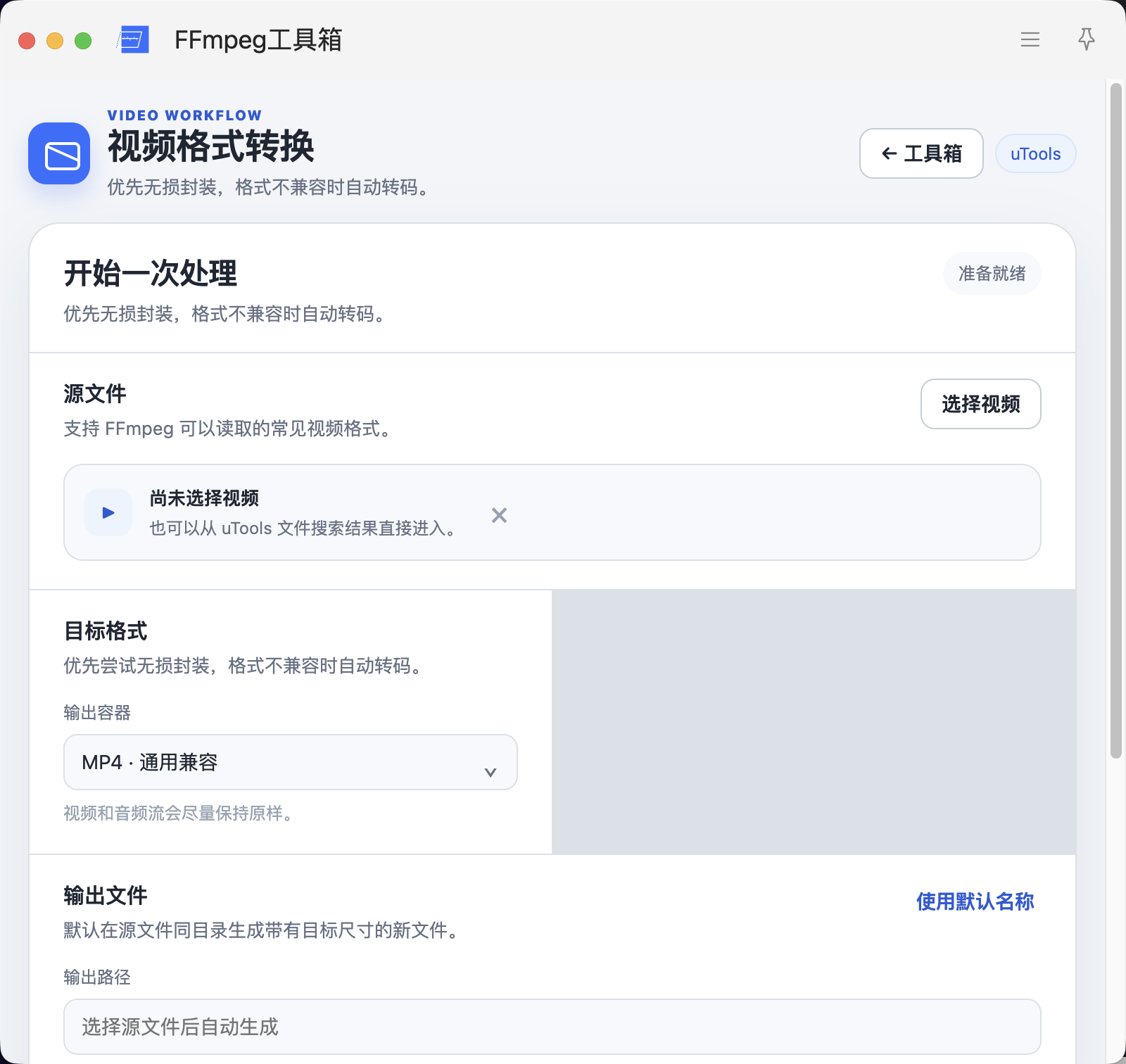
Task: Click the FFmpeg toolbox logo icon
Action: click(133, 39)
